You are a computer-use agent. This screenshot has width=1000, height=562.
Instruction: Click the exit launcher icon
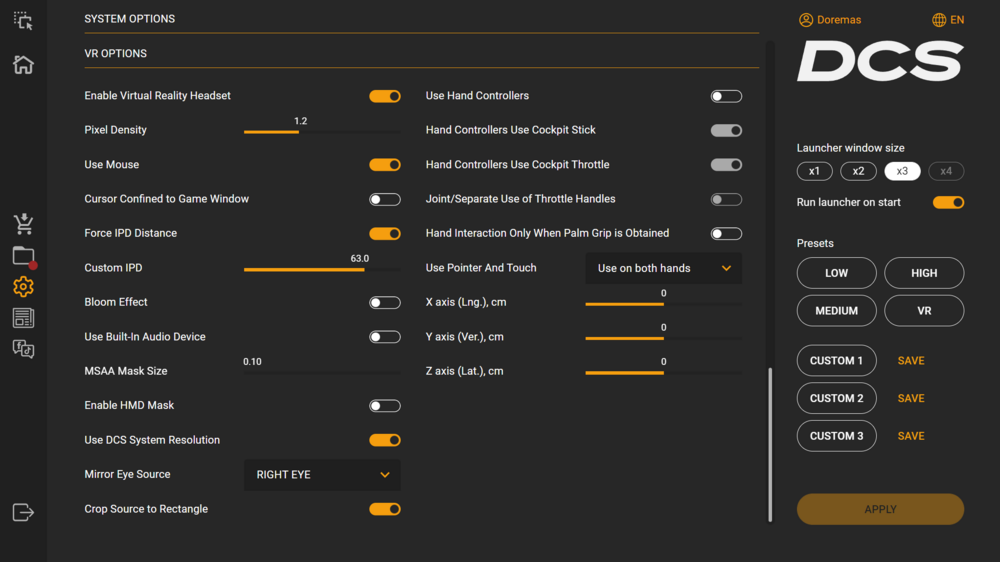tap(23, 512)
